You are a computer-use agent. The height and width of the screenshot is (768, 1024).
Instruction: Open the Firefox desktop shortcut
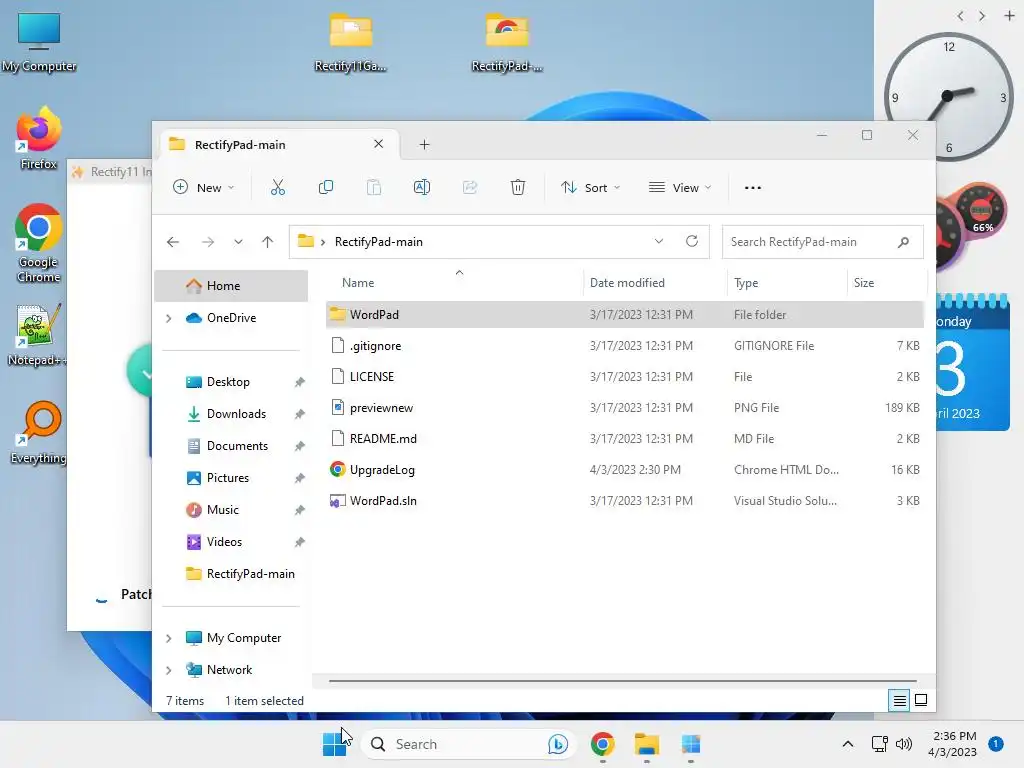pos(39,138)
